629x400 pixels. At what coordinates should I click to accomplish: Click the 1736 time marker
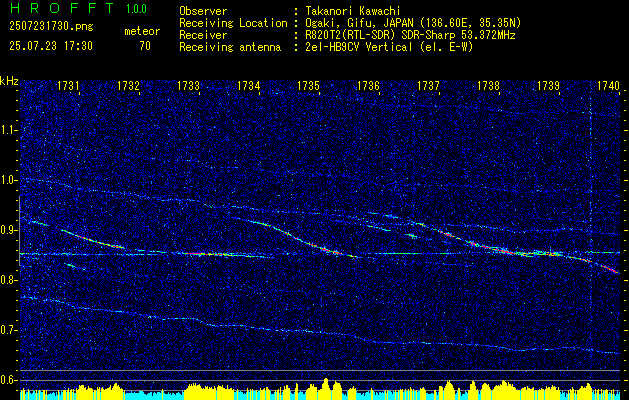[x=368, y=85]
